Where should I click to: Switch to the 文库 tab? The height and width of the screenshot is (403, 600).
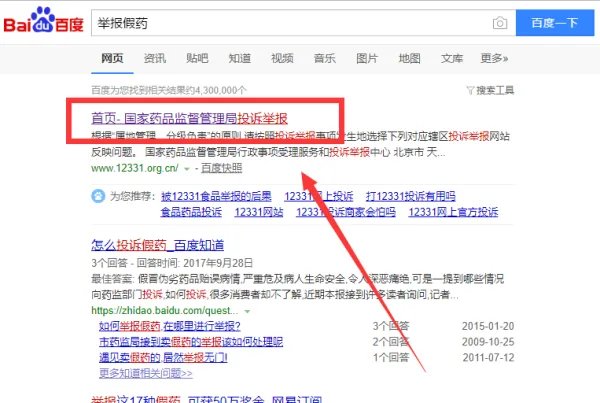point(452,58)
